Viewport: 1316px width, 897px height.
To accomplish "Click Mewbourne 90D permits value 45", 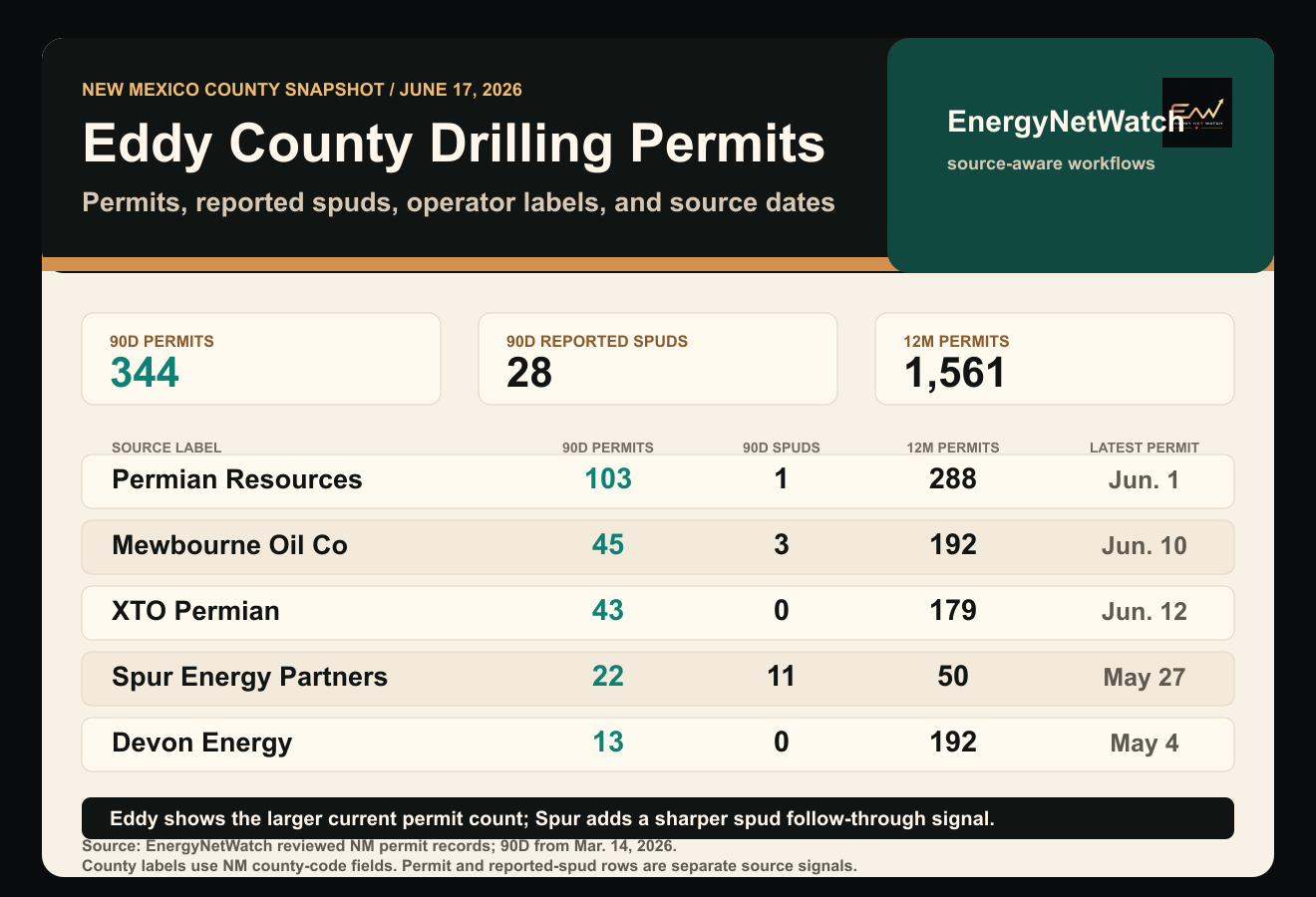I will click(608, 545).
